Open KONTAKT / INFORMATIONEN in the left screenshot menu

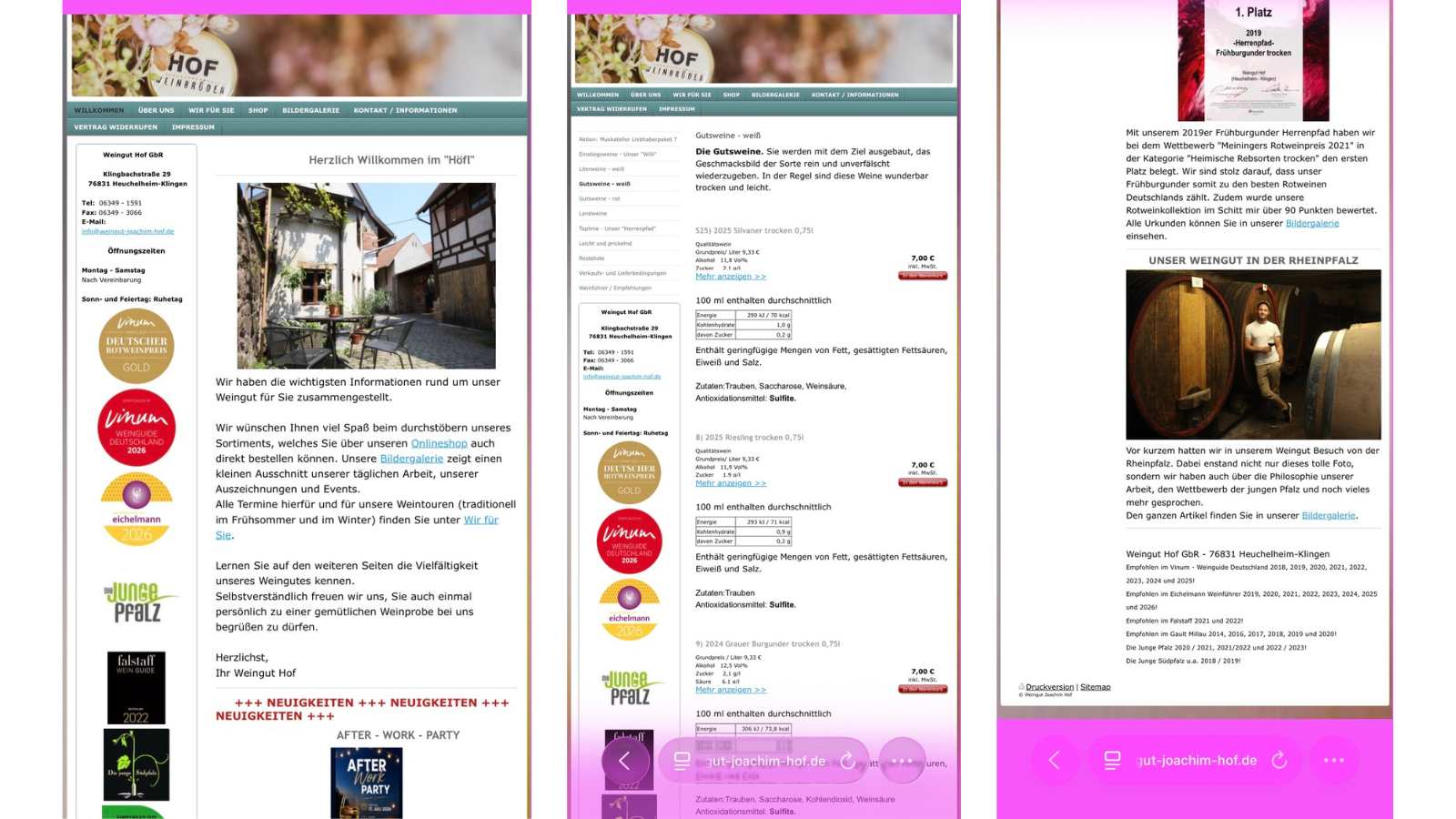pyautogui.click(x=405, y=110)
